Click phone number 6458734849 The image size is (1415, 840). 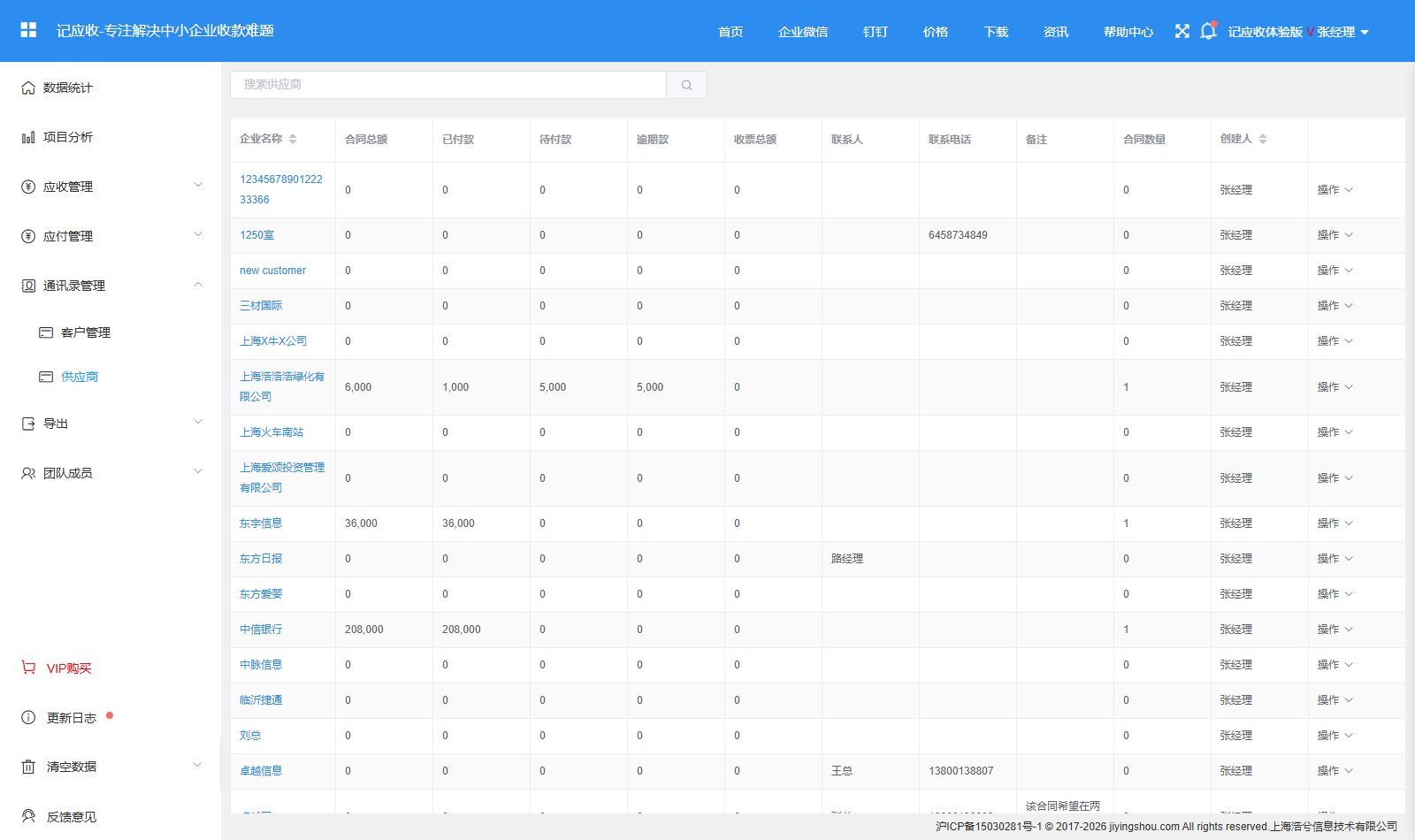[958, 235]
